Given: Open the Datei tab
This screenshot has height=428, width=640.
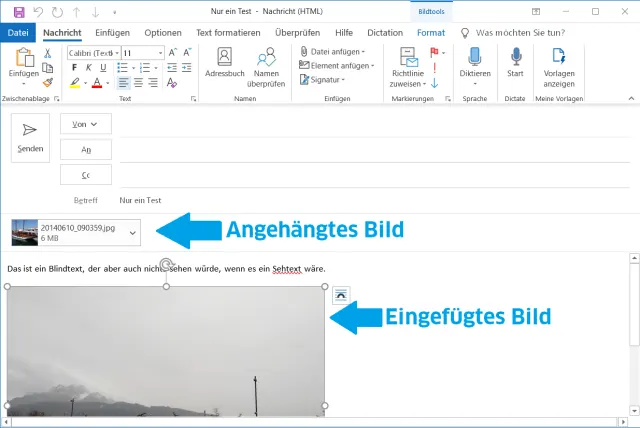Looking at the screenshot, I should (x=18, y=33).
